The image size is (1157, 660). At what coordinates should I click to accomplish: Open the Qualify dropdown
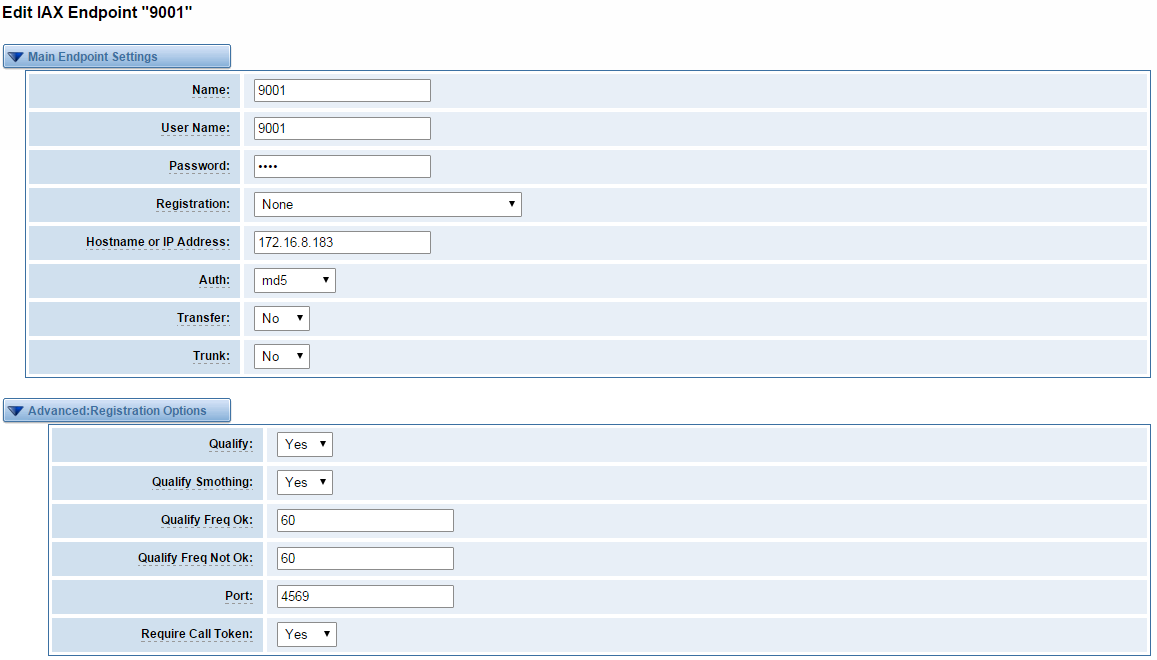coord(305,444)
